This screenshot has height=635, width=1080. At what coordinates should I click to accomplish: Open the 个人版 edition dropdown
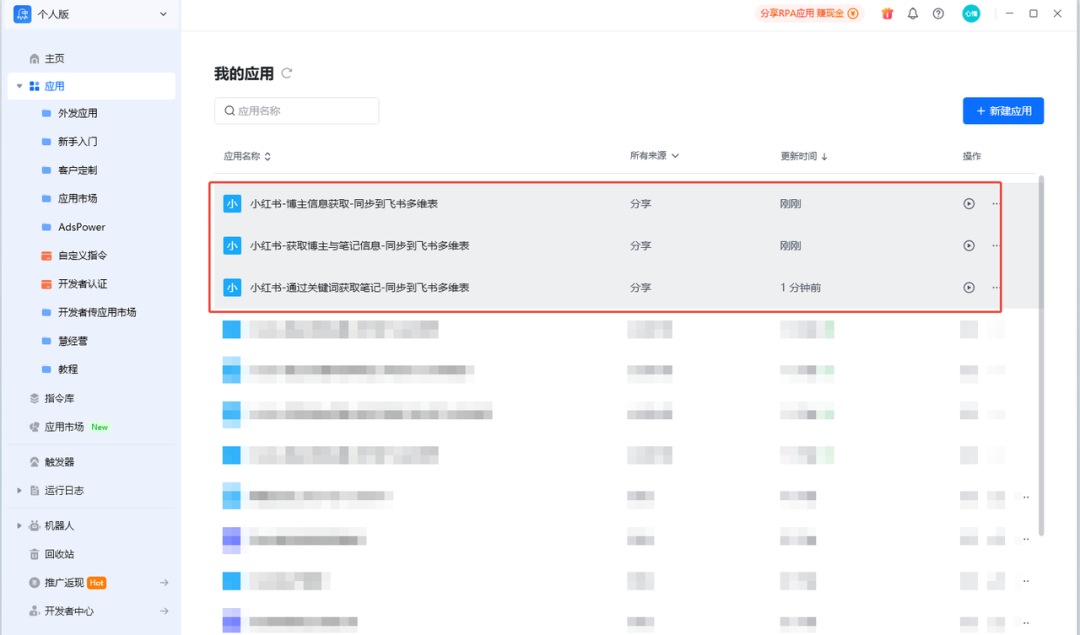[163, 14]
